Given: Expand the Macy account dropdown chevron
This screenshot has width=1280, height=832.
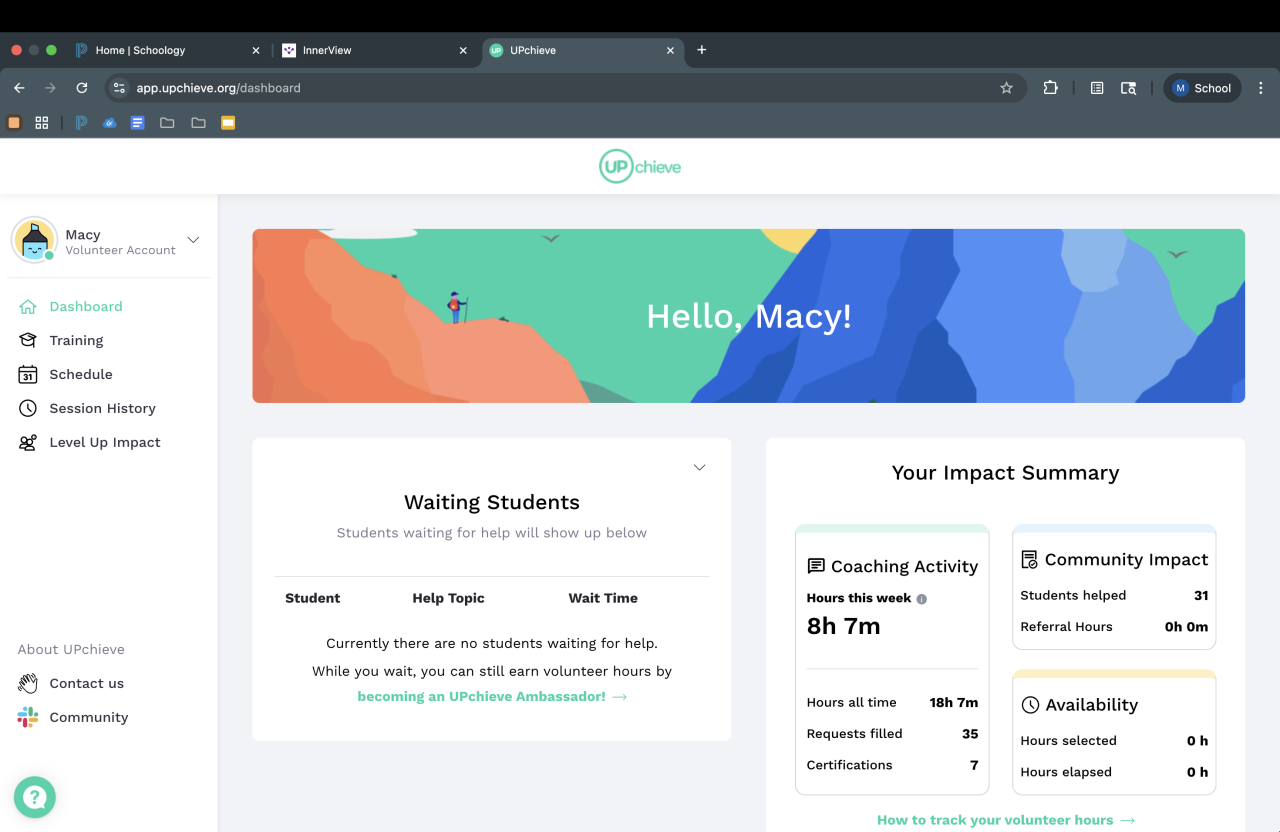Looking at the screenshot, I should [x=194, y=240].
